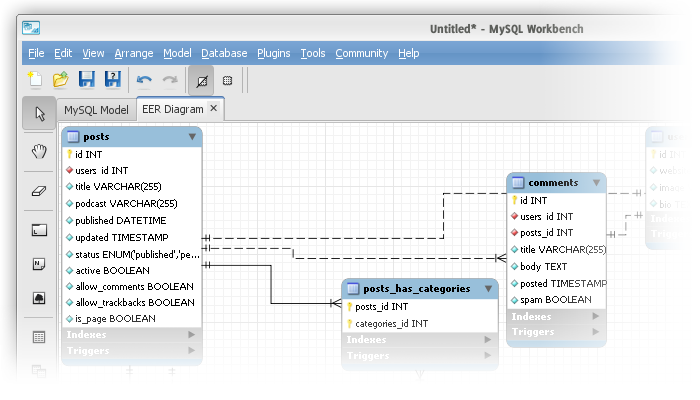
Task: Select the hand pan tool
Action: (x=39, y=151)
